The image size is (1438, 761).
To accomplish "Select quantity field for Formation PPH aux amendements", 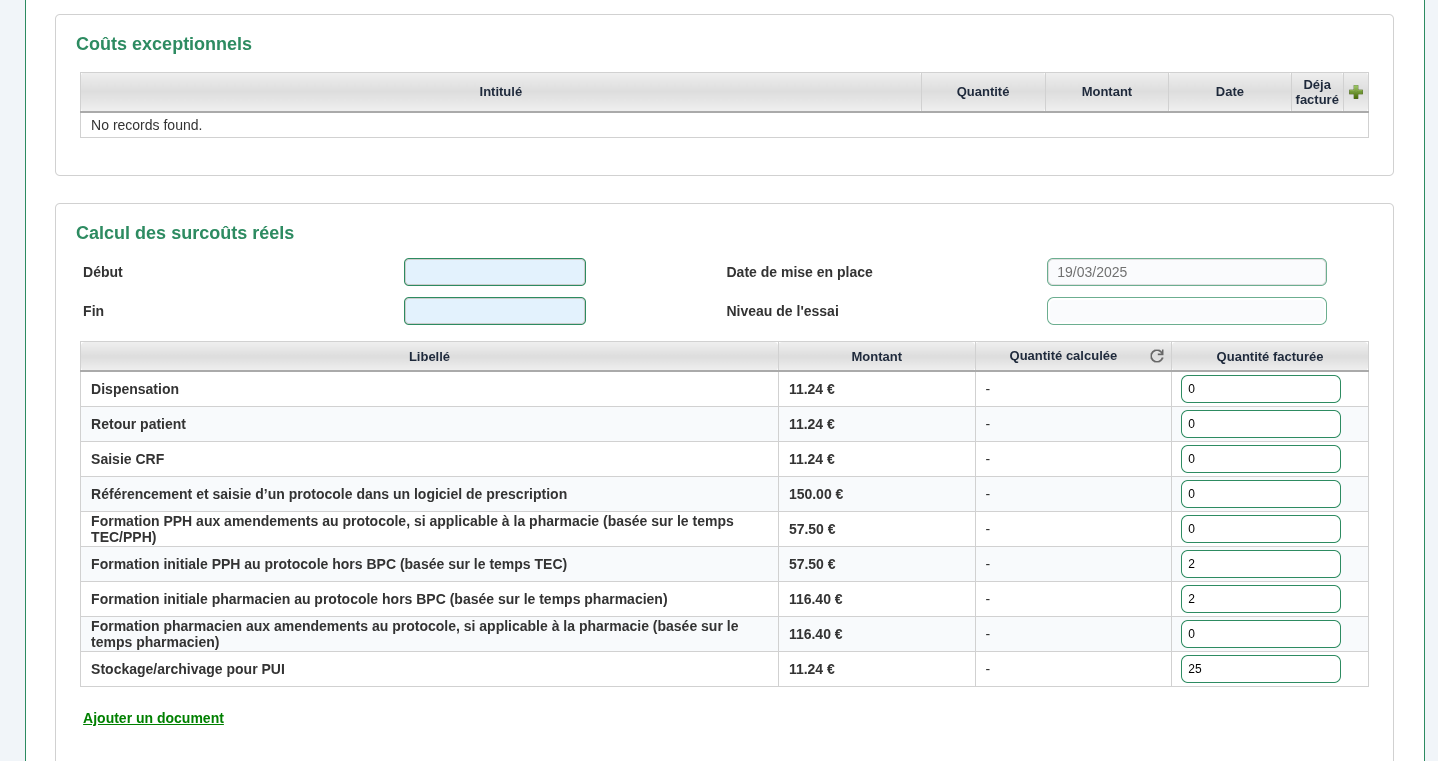I will (x=1260, y=529).
